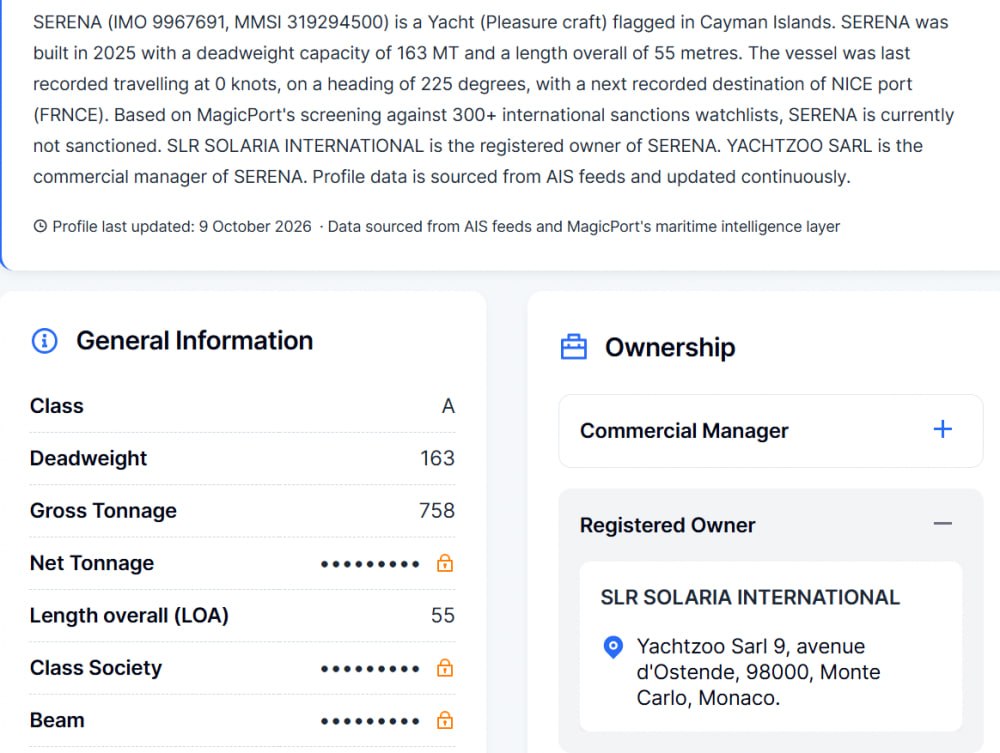The width and height of the screenshot is (1000, 753).
Task: Click the Length overall value 55
Action: (443, 615)
